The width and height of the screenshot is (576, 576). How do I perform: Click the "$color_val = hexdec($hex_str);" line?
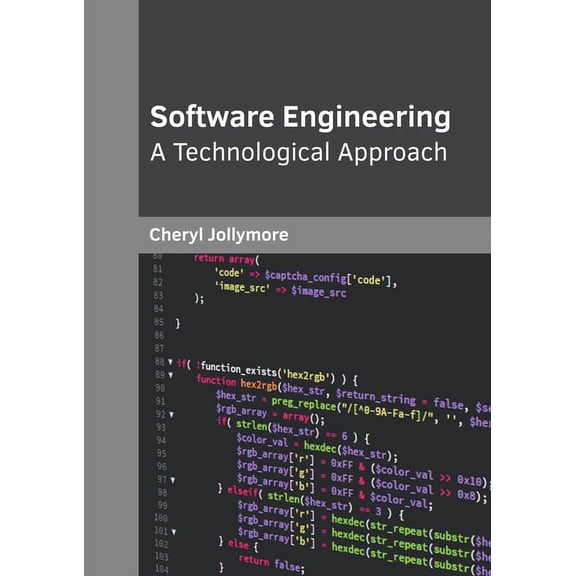[x=317, y=447]
